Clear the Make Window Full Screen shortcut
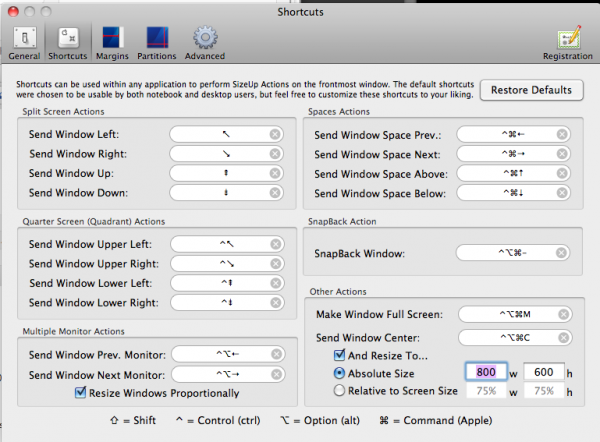Screen dimensions: 600x442 pos(563,315)
